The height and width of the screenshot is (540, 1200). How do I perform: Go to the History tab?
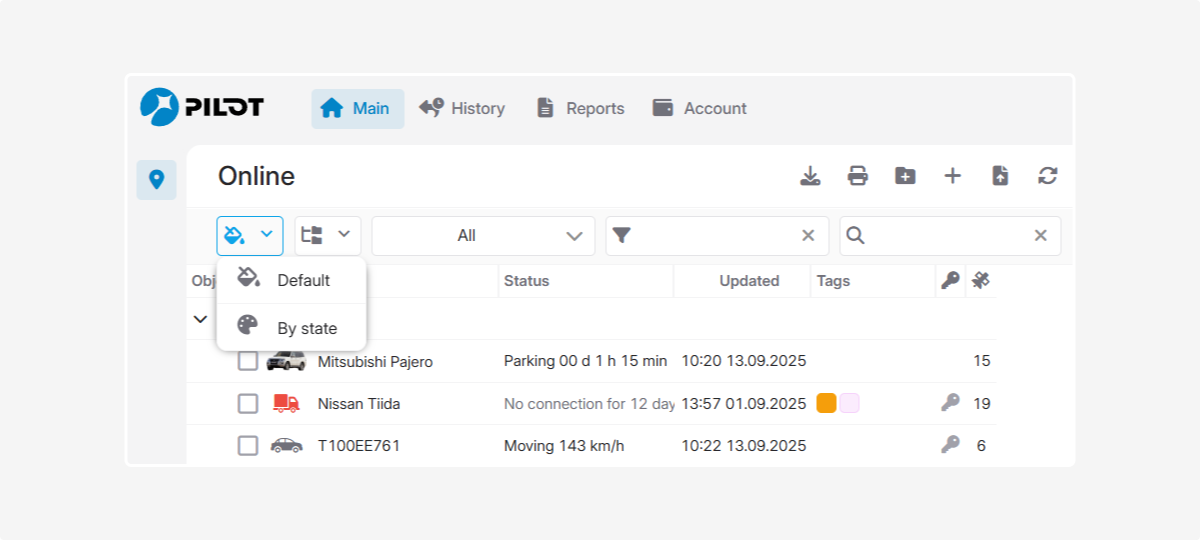(x=462, y=109)
